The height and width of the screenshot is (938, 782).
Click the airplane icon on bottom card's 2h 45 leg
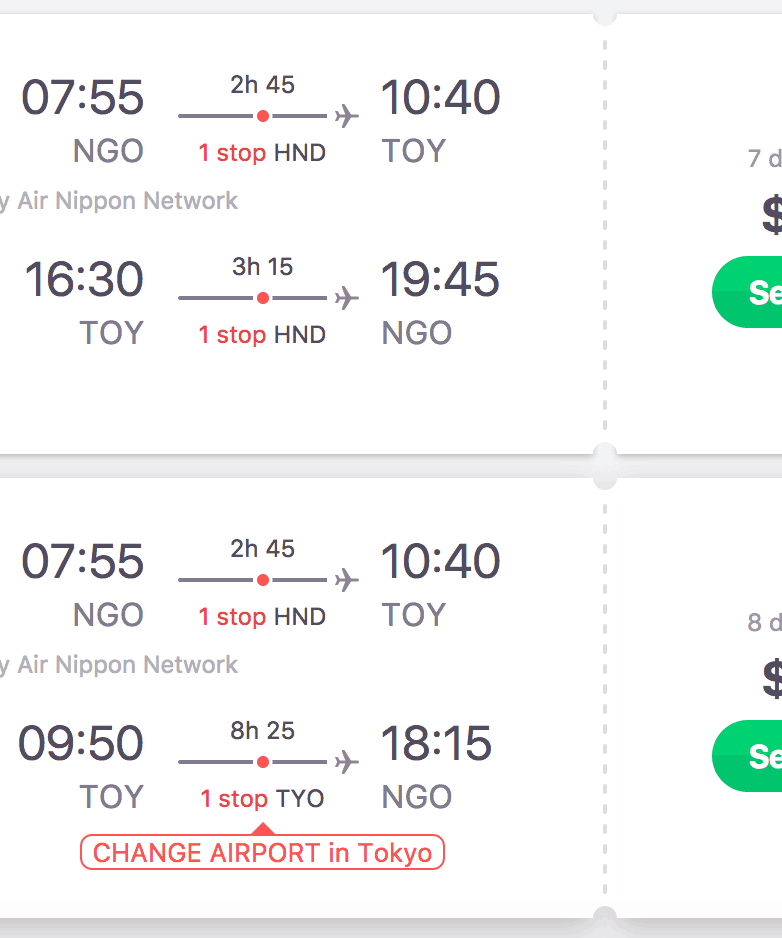346,580
